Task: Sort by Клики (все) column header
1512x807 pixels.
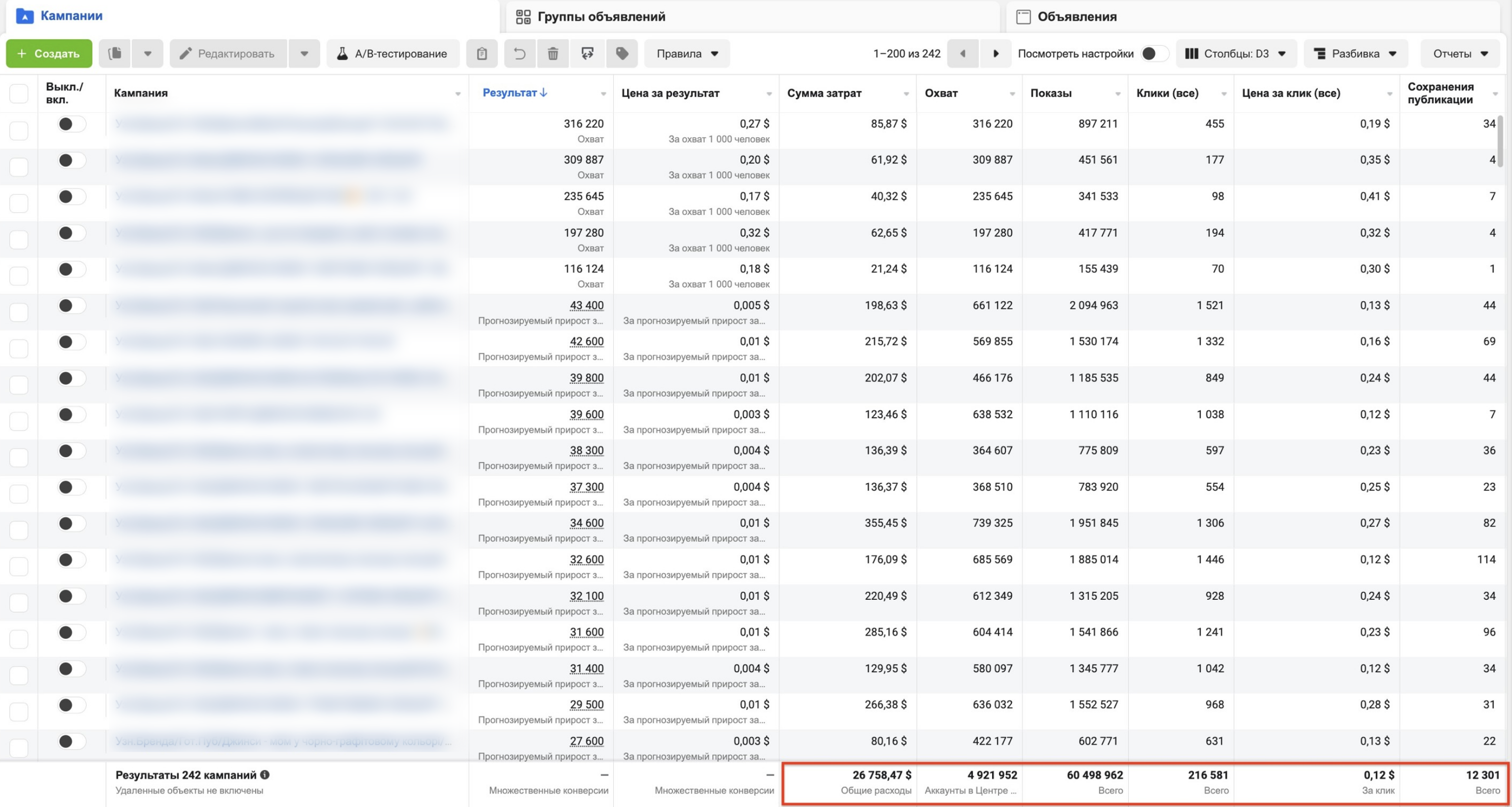Action: 1168,93
